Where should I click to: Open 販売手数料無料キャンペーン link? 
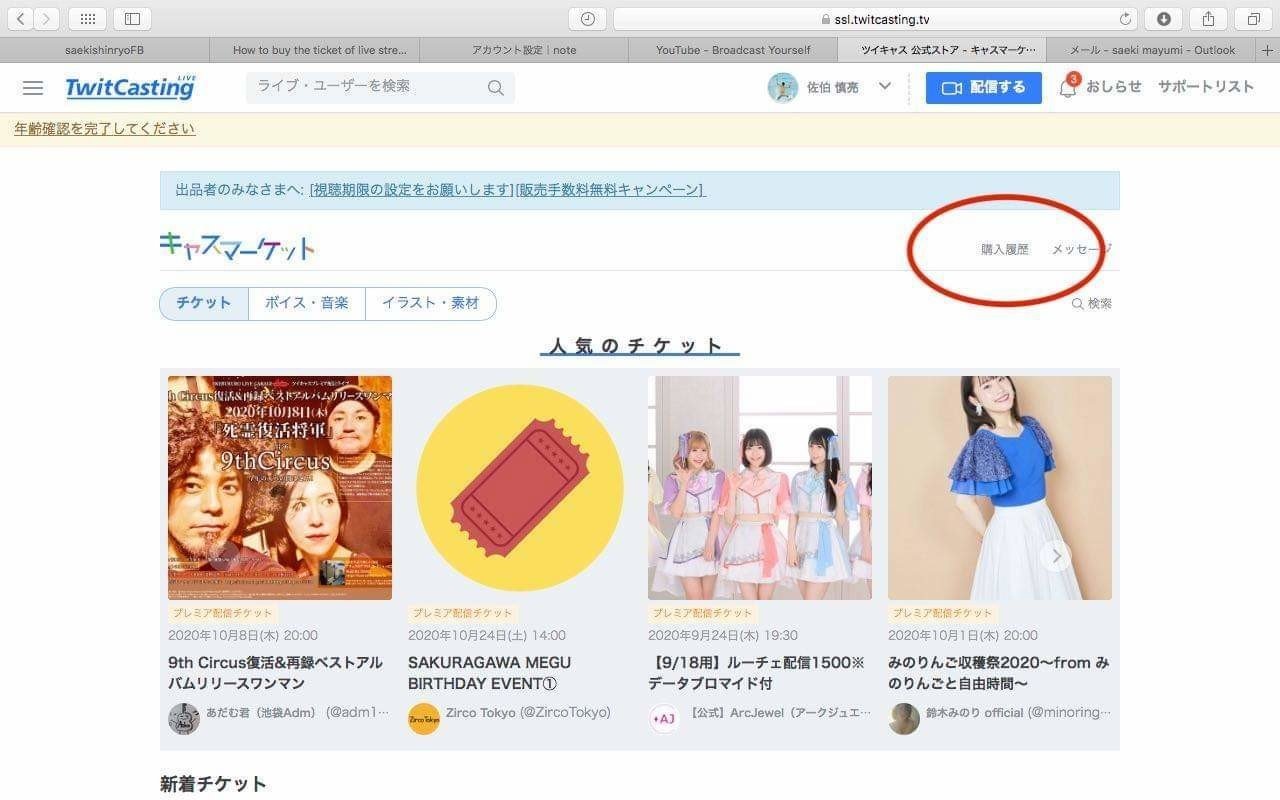pyautogui.click(x=610, y=190)
